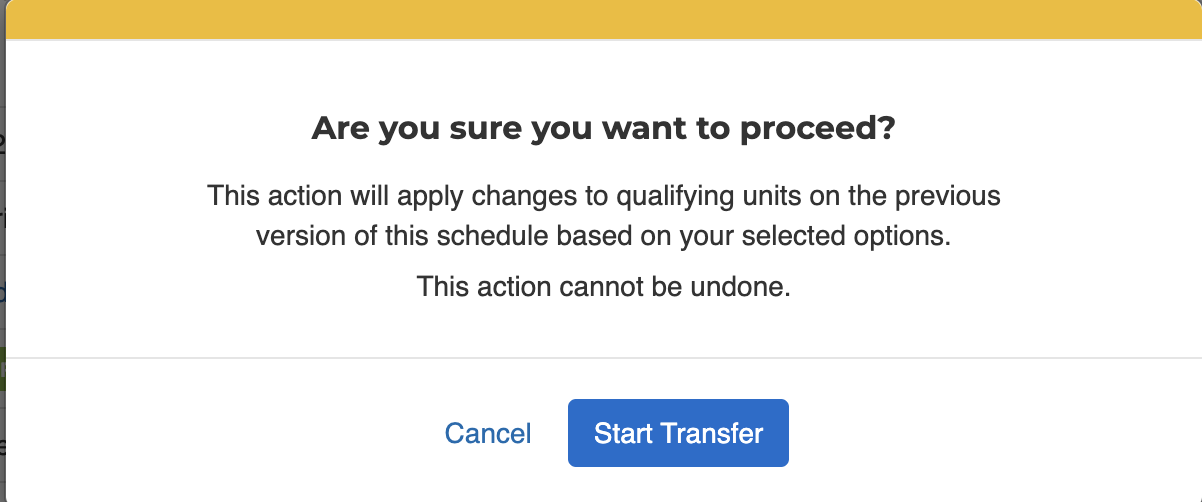Confirm by choosing Start Transfer
Image resolution: width=1202 pixels, height=502 pixels.
(678, 433)
